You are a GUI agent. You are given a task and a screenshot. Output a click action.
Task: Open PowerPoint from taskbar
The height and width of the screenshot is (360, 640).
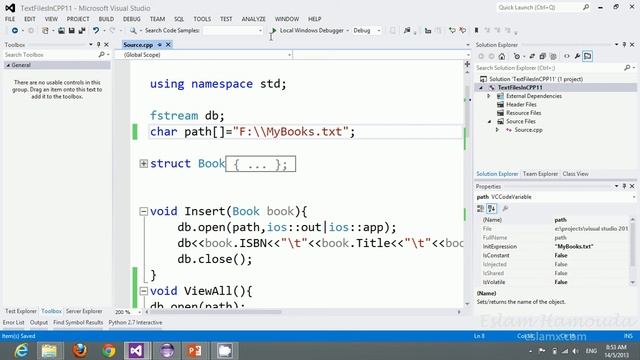(x=195, y=351)
